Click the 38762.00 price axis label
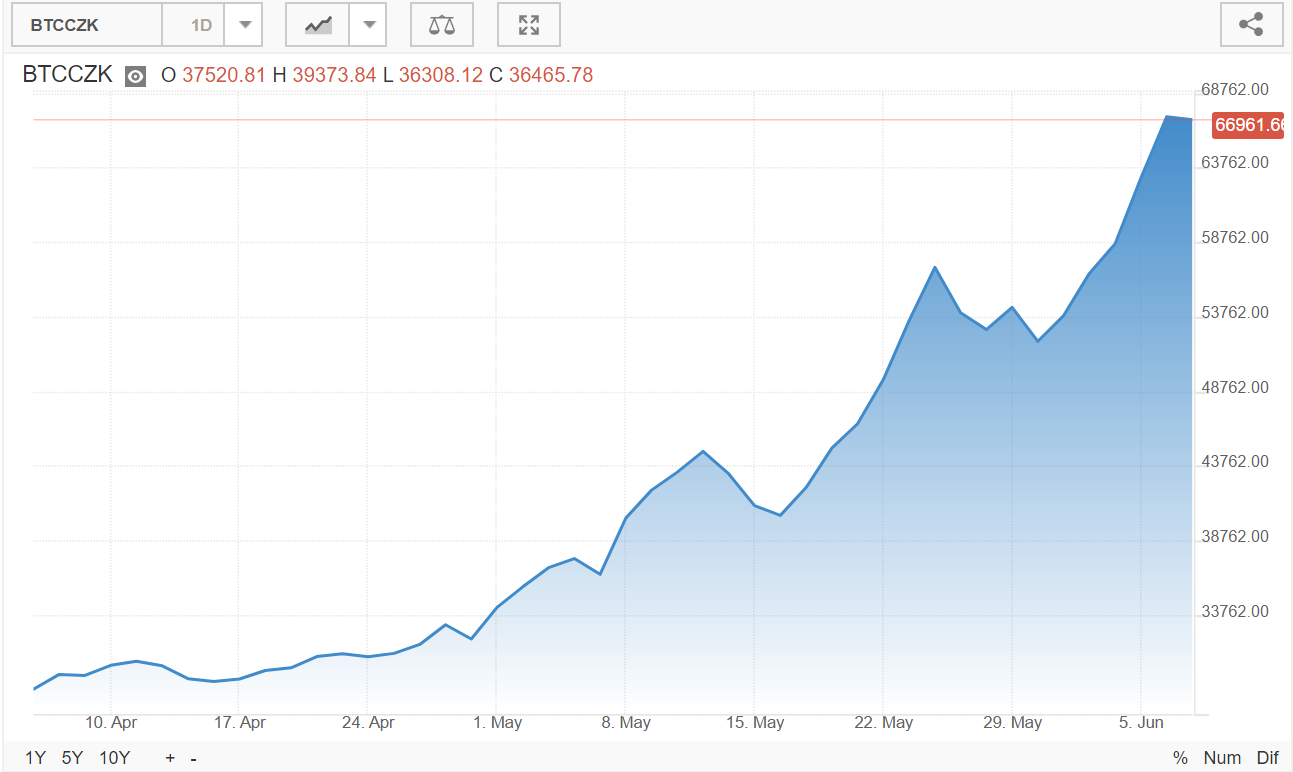The width and height of the screenshot is (1293, 772). pos(1234,536)
